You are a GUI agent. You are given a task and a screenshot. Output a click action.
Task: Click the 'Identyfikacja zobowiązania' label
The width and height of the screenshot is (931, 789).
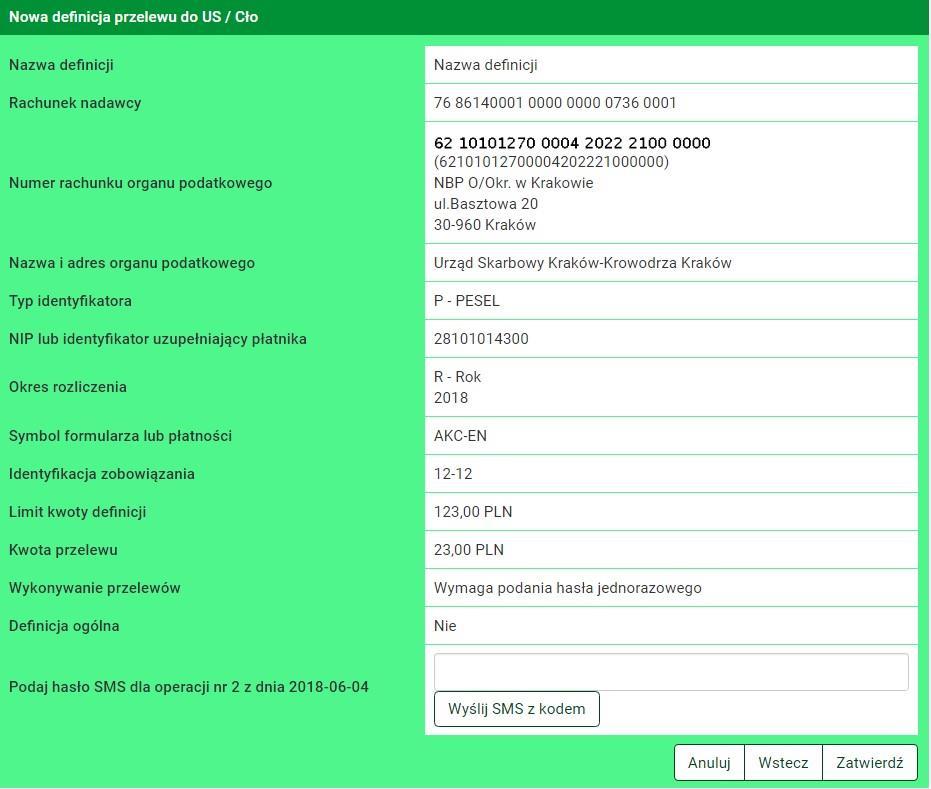102,474
